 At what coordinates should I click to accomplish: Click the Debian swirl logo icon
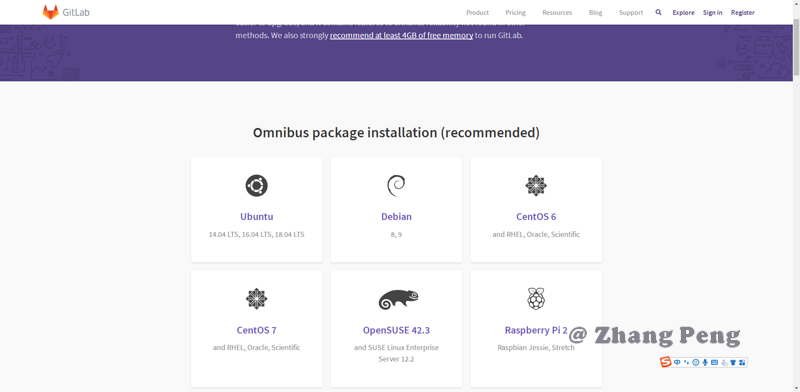click(x=396, y=185)
